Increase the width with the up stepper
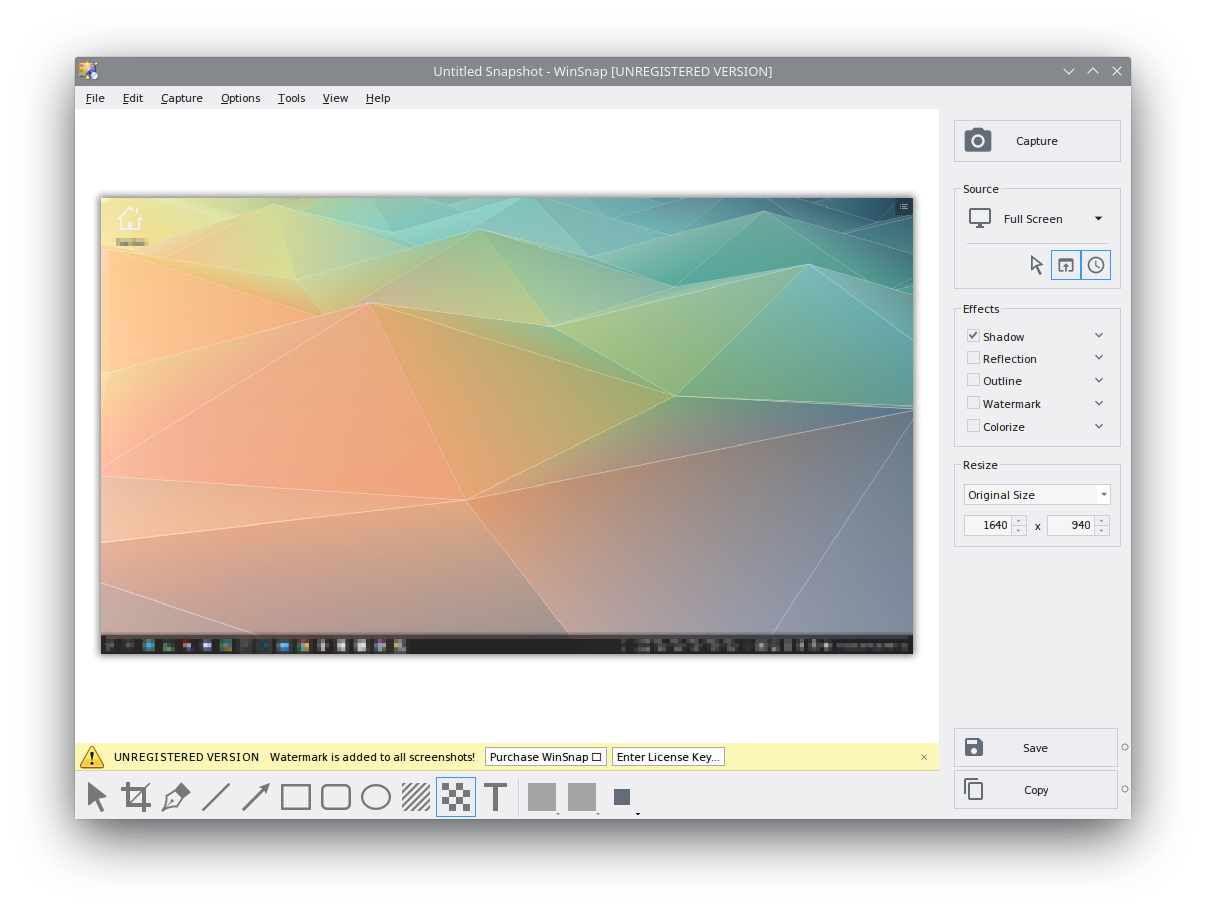Viewport: 1206px width, 912px height. tap(1019, 520)
